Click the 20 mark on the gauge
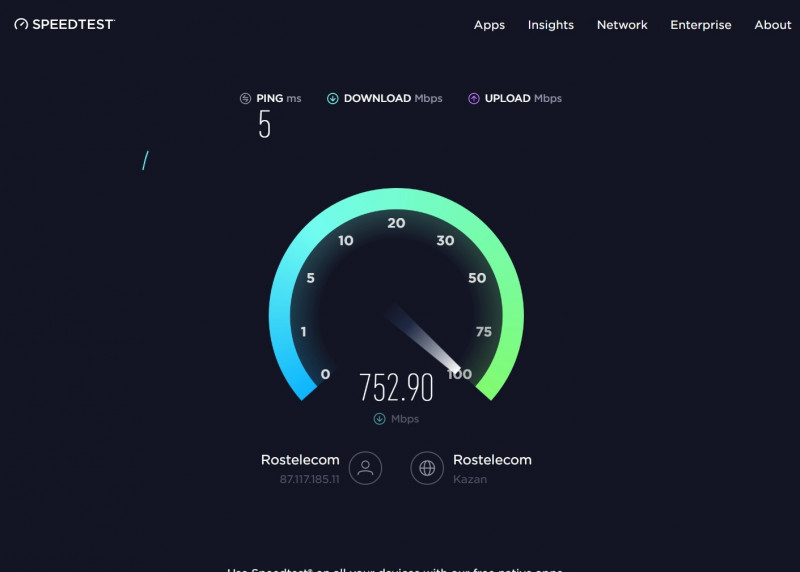 [x=396, y=223]
